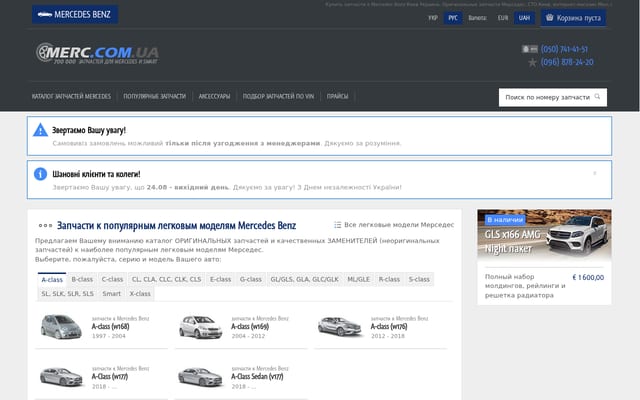The height and width of the screenshot is (400, 640).
Task: Open A-class (w169) parts link
Action: 250,327
